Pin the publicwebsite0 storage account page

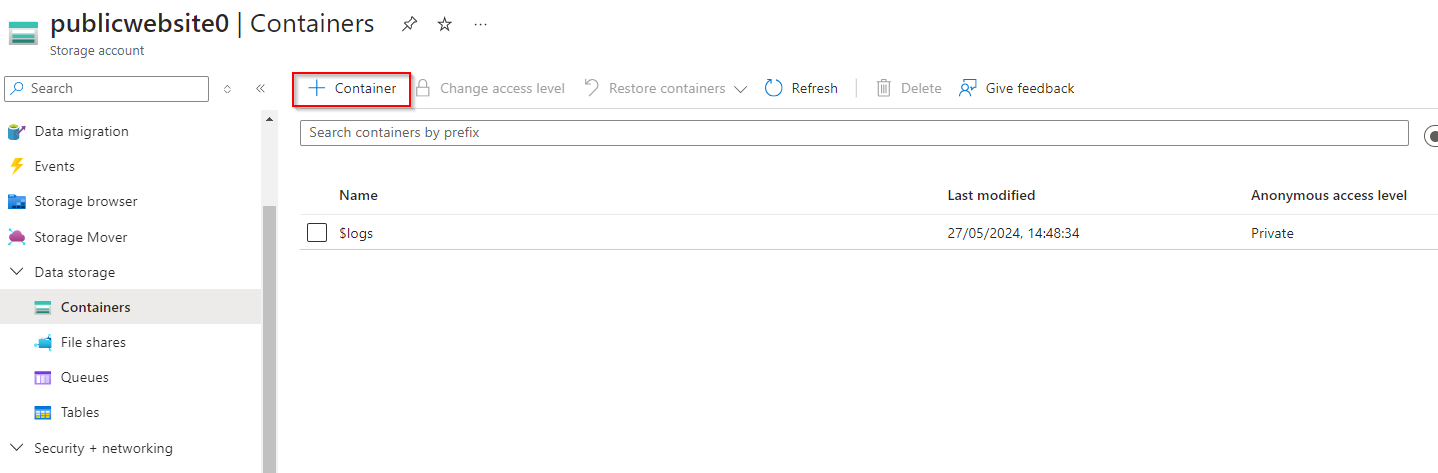(x=409, y=25)
